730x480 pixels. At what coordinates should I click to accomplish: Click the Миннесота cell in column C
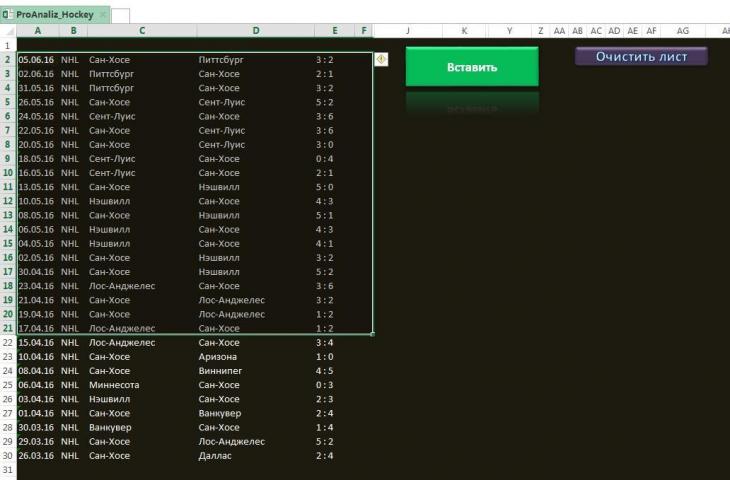coord(114,385)
